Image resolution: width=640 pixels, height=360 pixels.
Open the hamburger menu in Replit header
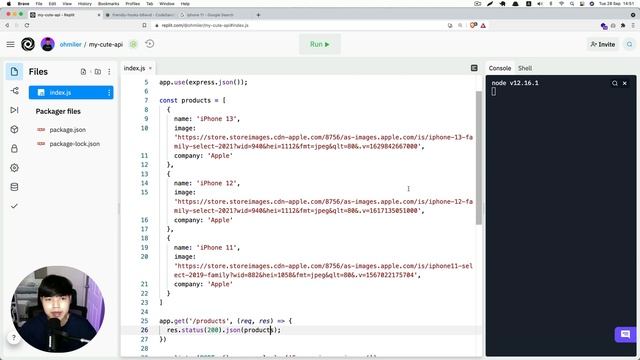11,44
